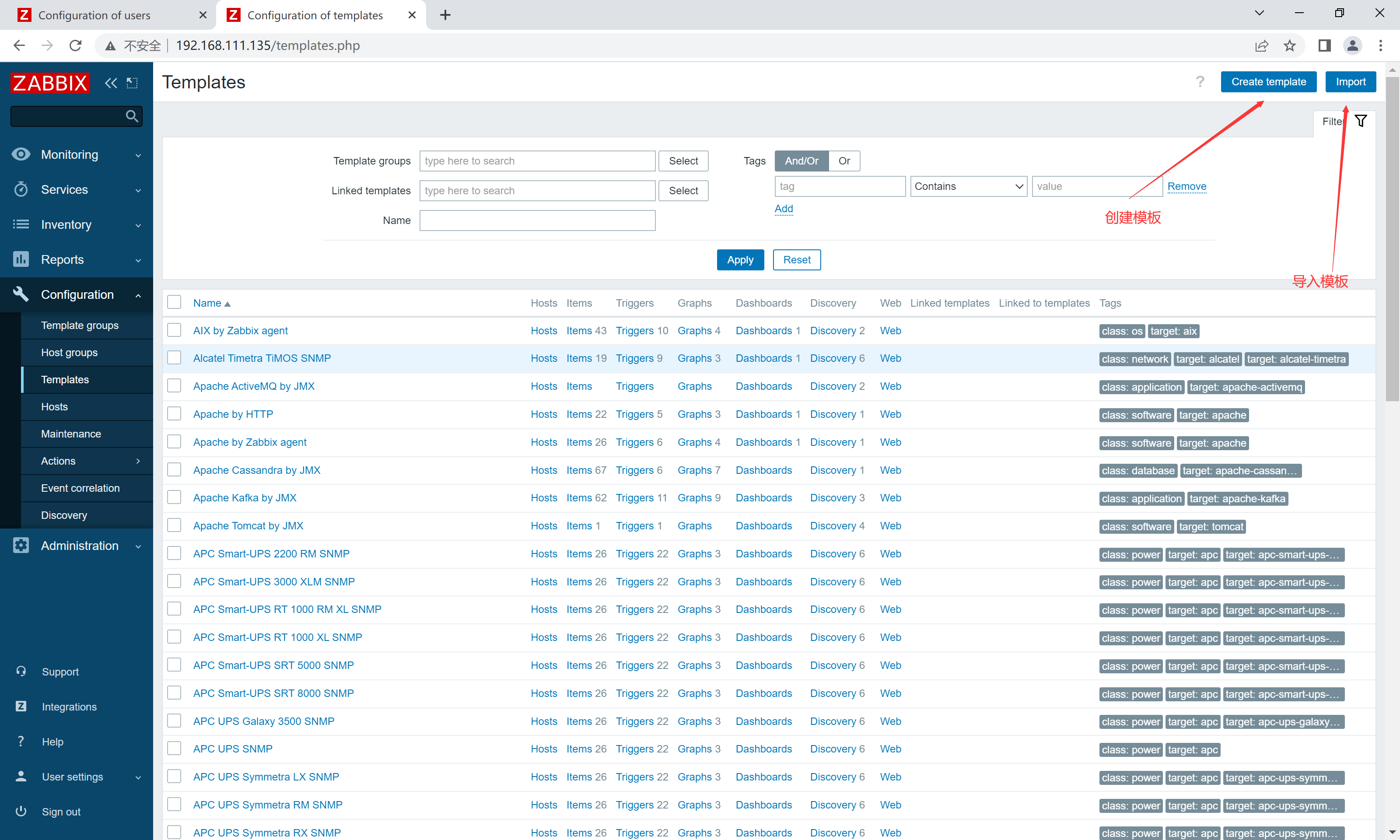This screenshot has height=840, width=1400.
Task: Open the browser profile avatar icon
Action: pyautogui.click(x=1352, y=45)
